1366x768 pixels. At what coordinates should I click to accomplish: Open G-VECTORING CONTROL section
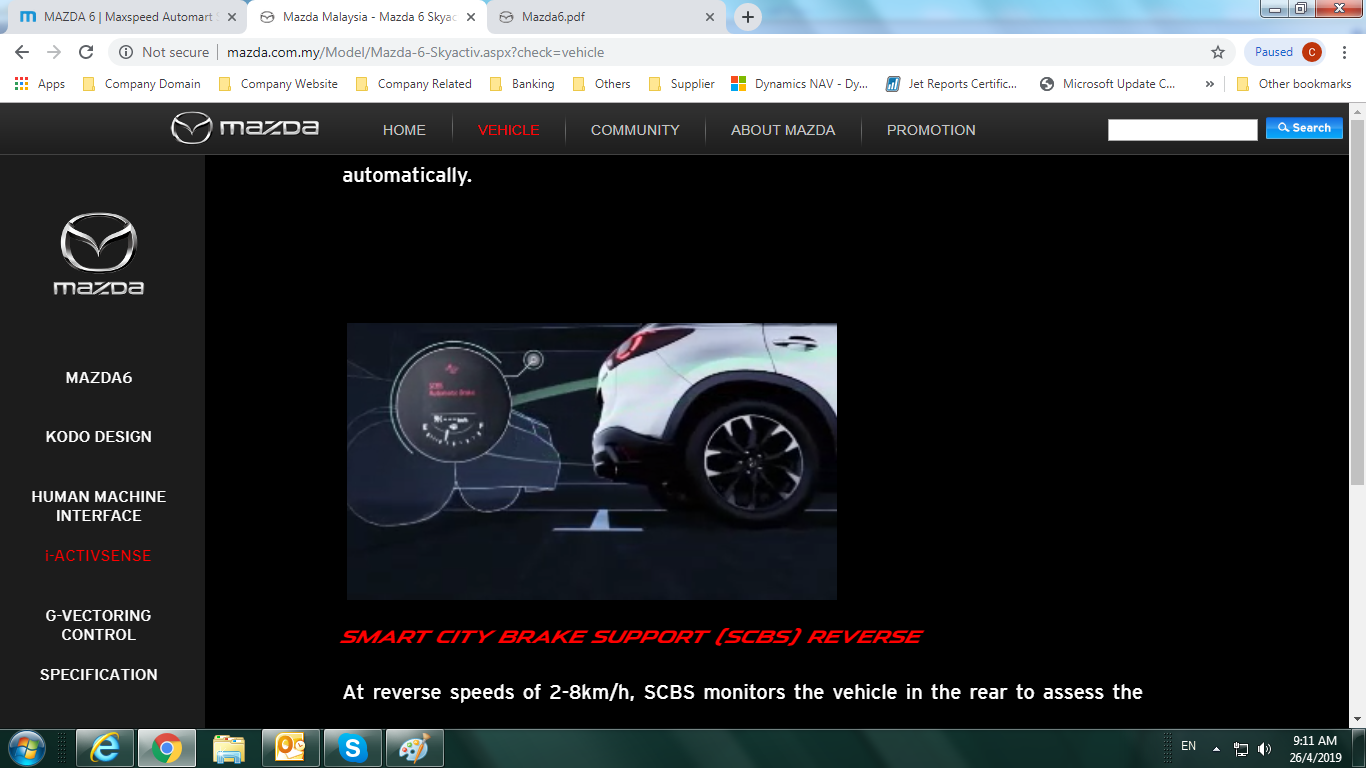tap(98, 625)
